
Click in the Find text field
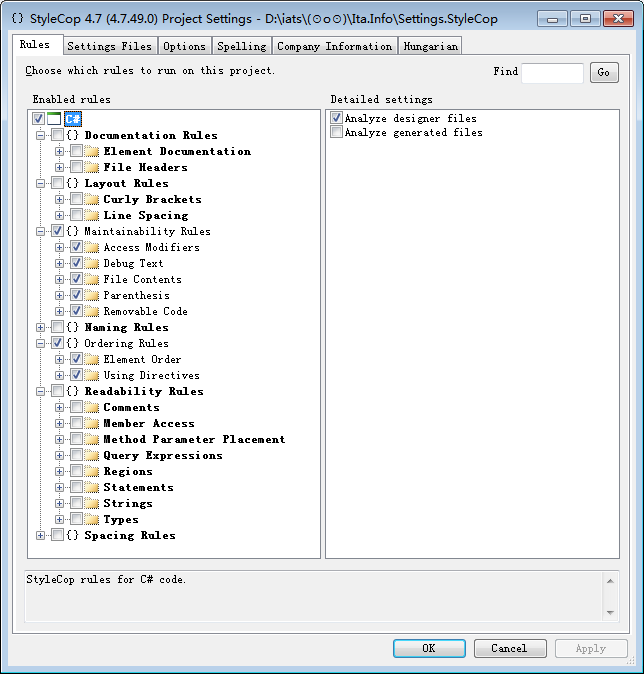point(552,73)
